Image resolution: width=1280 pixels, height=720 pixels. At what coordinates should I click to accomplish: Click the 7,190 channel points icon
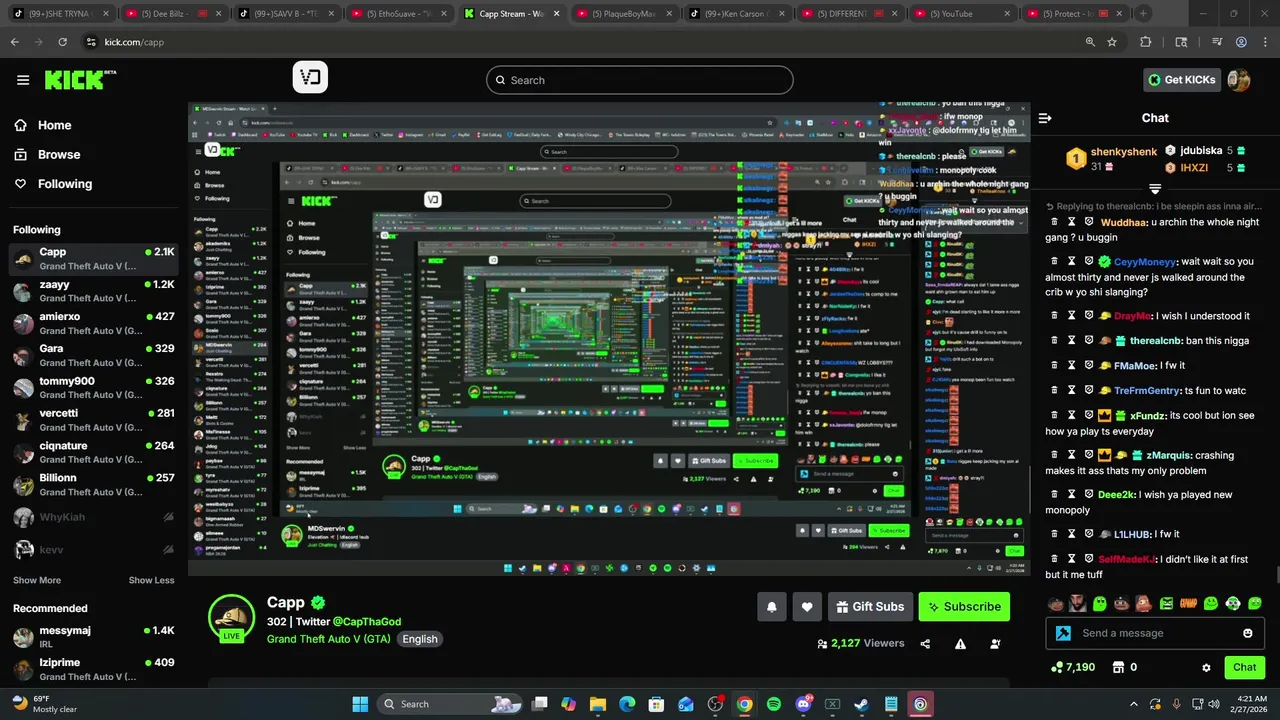tap(1057, 667)
